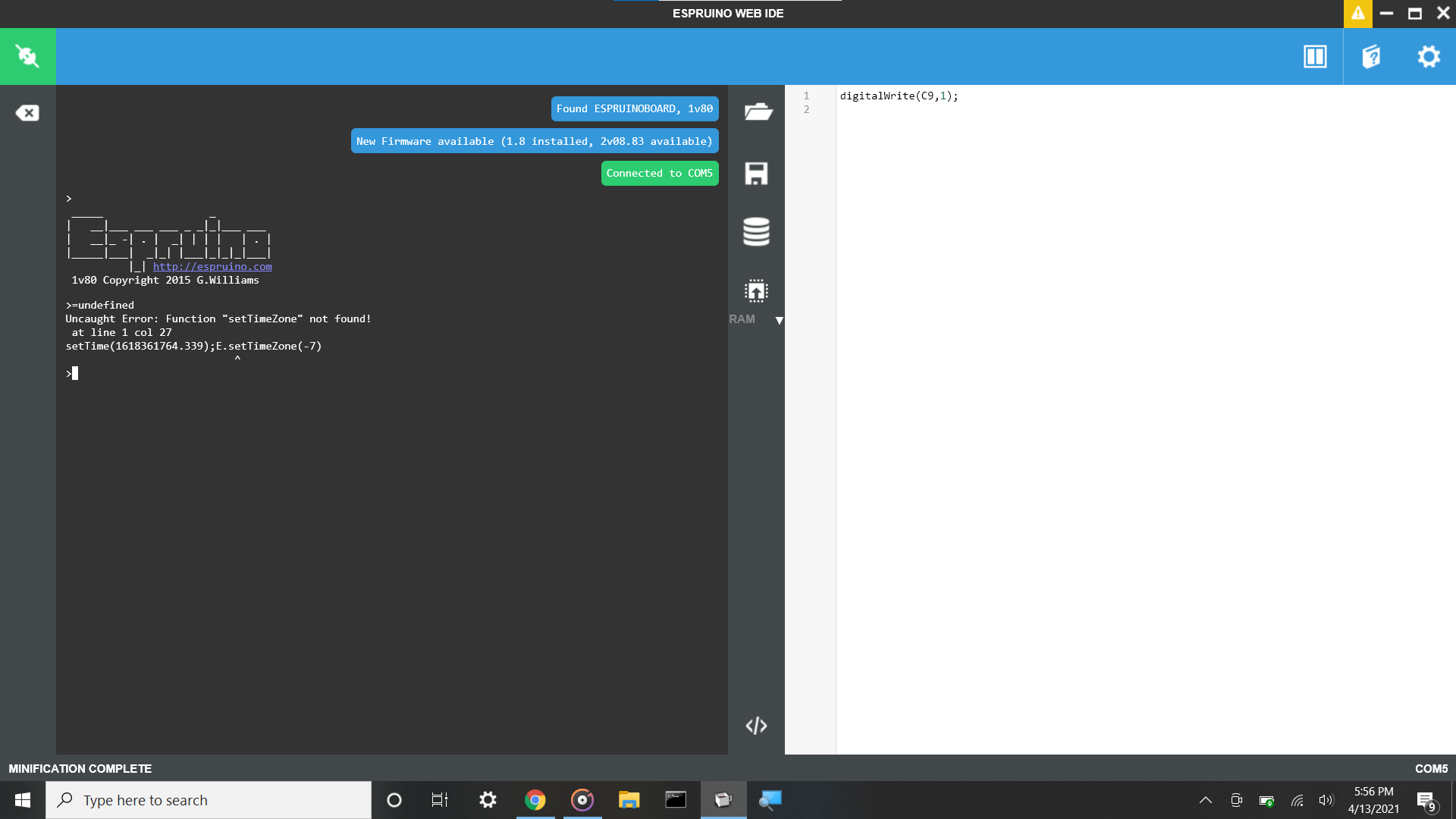Viewport: 1456px width, 819px height.
Task: Click line number 2 in editor gutter
Action: pos(806,109)
